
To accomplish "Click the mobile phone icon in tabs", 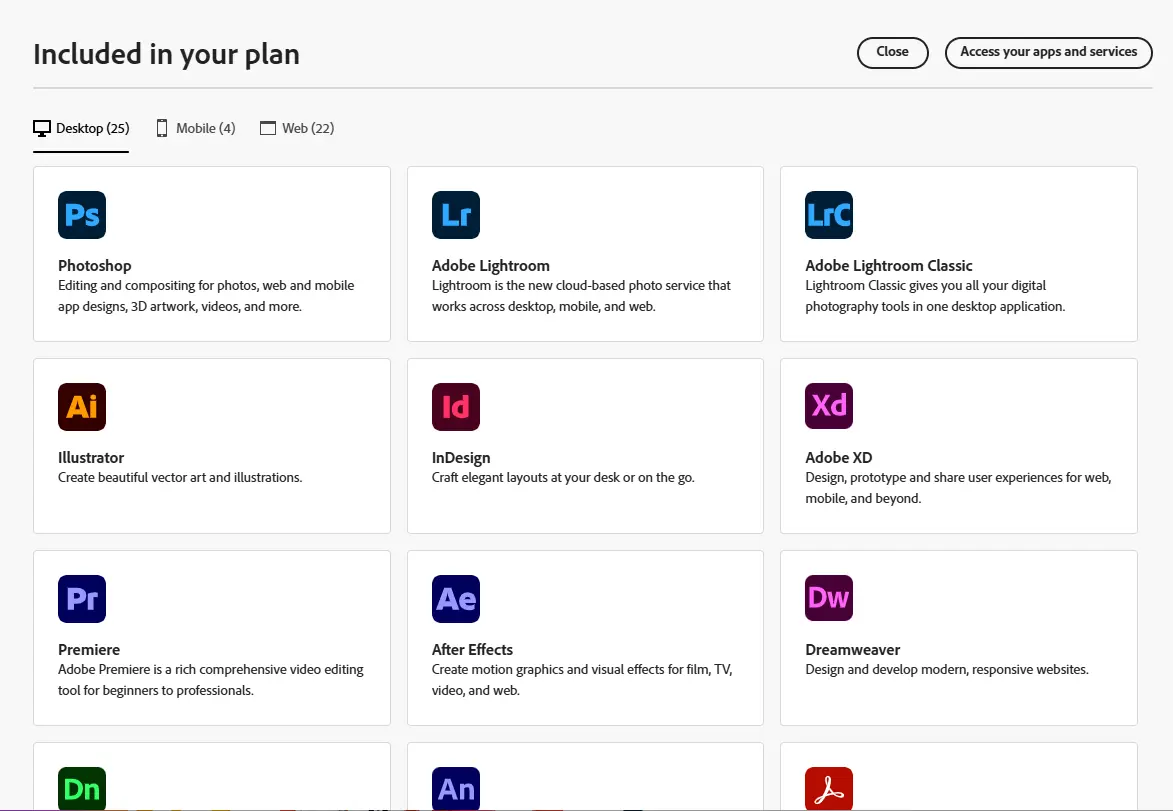I will pyautogui.click(x=162, y=129).
